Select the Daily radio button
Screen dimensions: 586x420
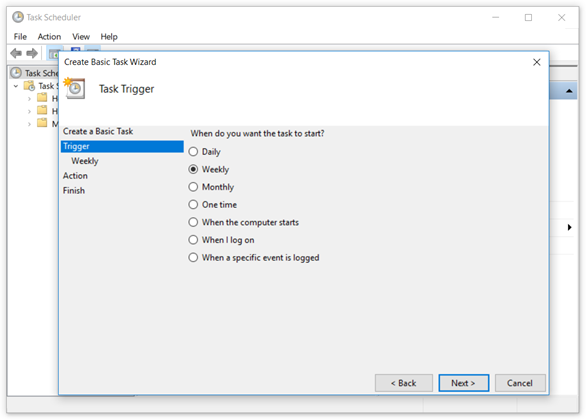click(x=193, y=152)
